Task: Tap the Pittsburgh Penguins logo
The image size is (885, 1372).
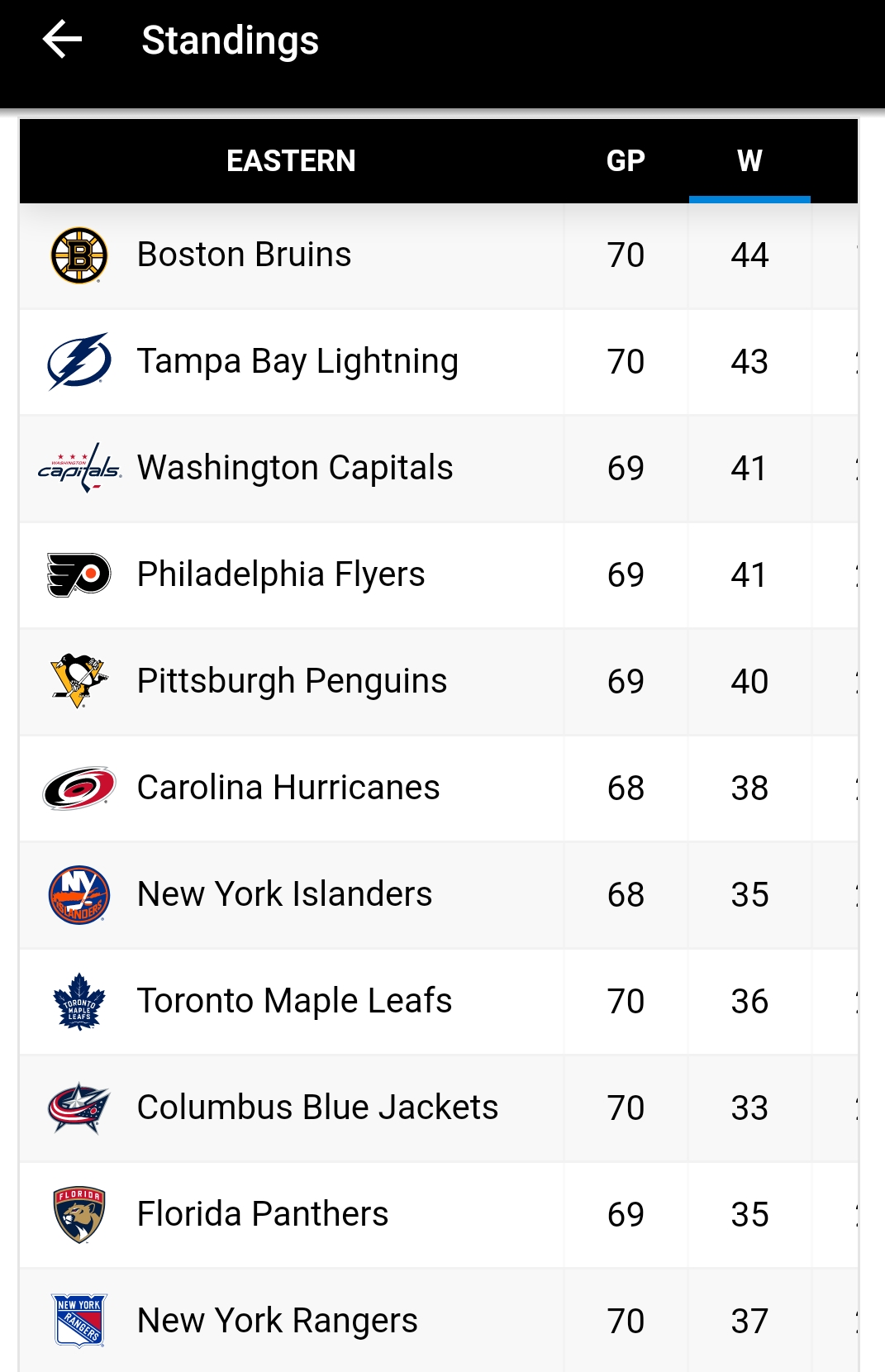Action: pyautogui.click(x=79, y=681)
